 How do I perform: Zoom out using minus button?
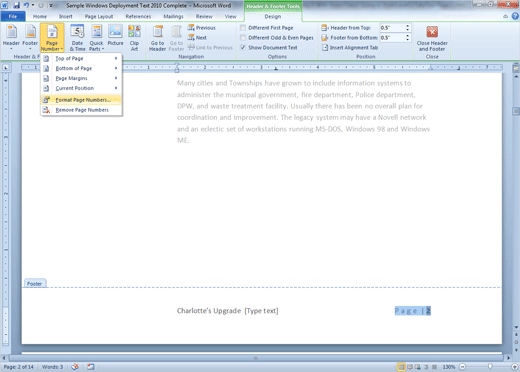point(462,367)
